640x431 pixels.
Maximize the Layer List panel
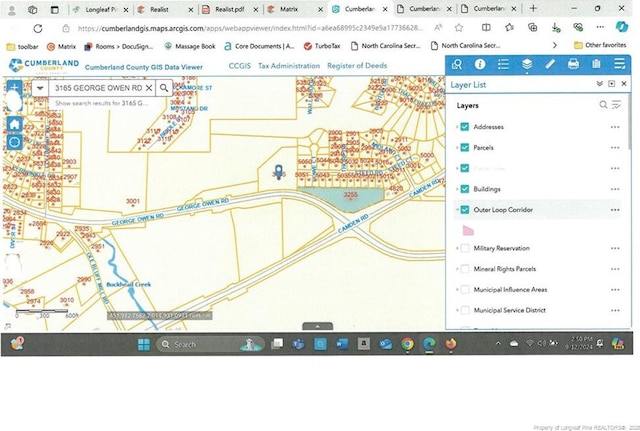coord(611,84)
